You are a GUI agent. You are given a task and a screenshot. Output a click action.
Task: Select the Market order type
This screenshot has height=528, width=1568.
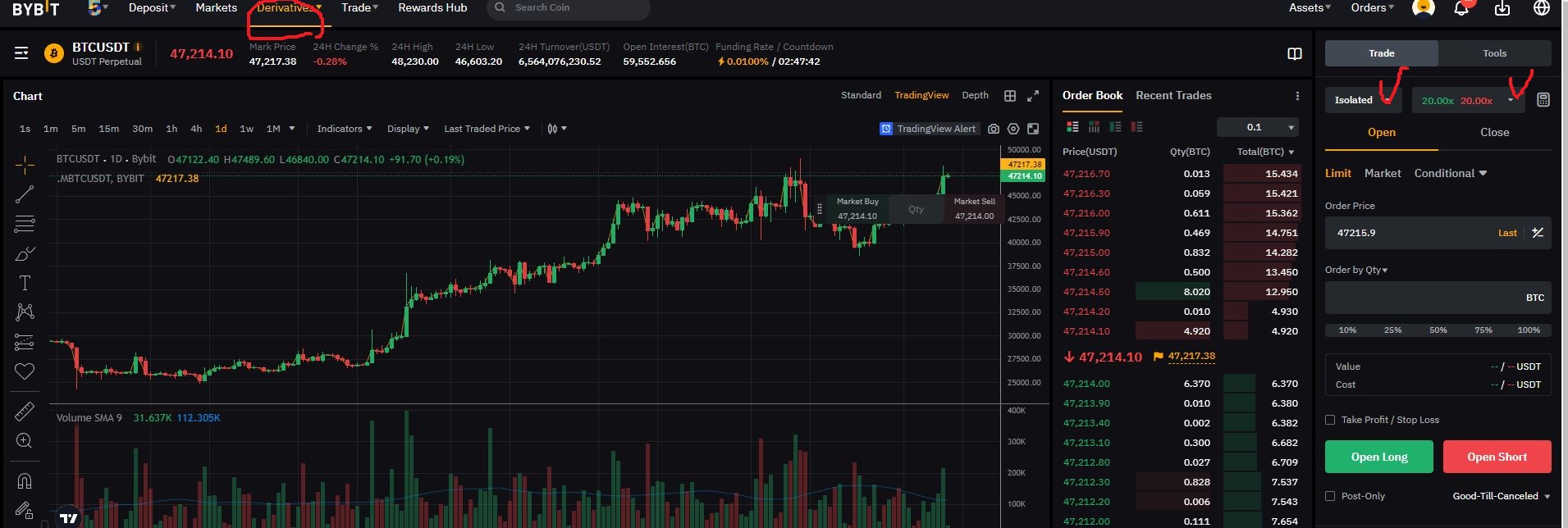[x=1383, y=173]
